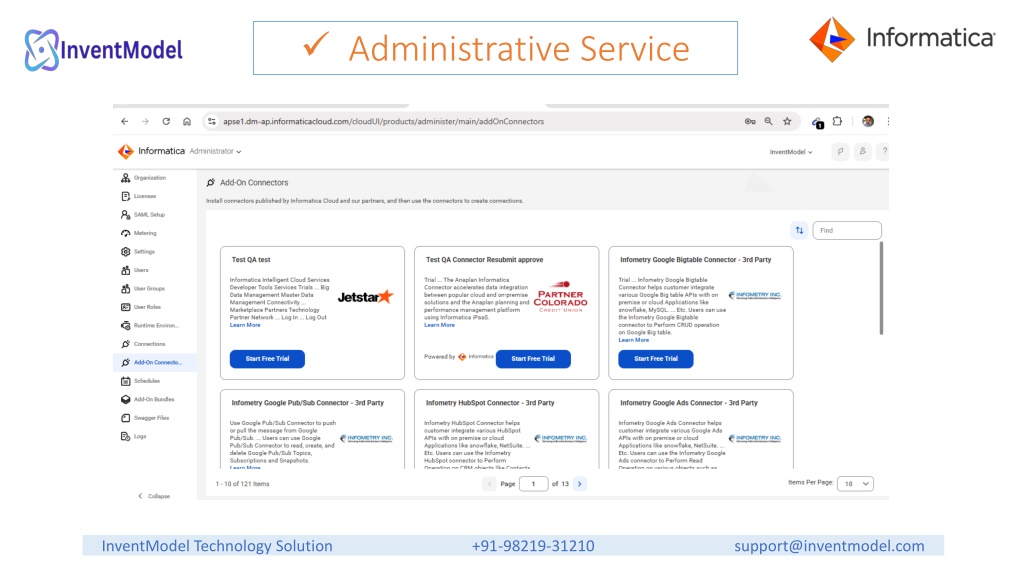This screenshot has height=576, width=1024.
Task: Open the saved password key icon
Action: pyautogui.click(x=750, y=121)
